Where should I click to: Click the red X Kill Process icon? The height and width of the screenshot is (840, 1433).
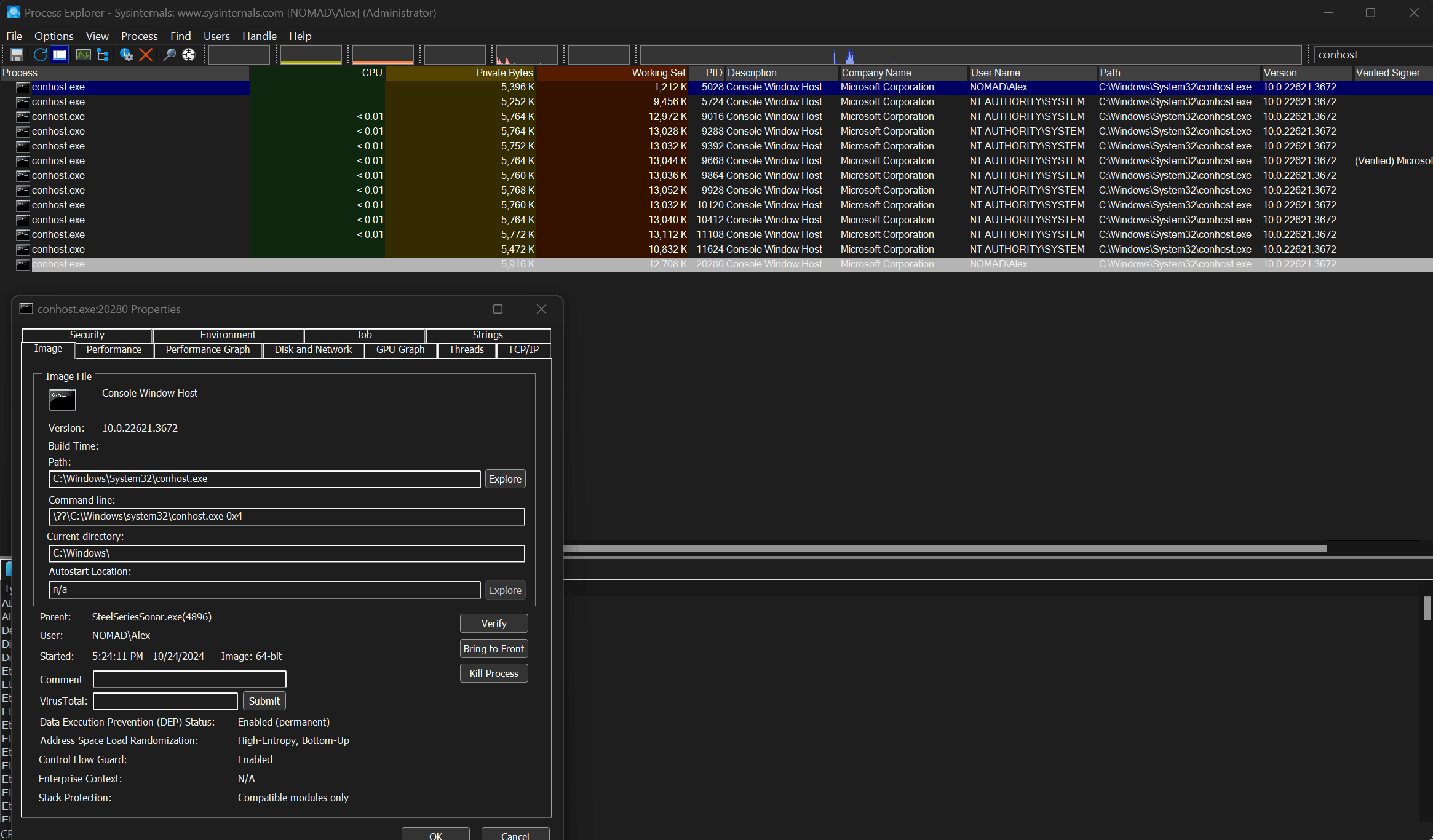click(146, 55)
